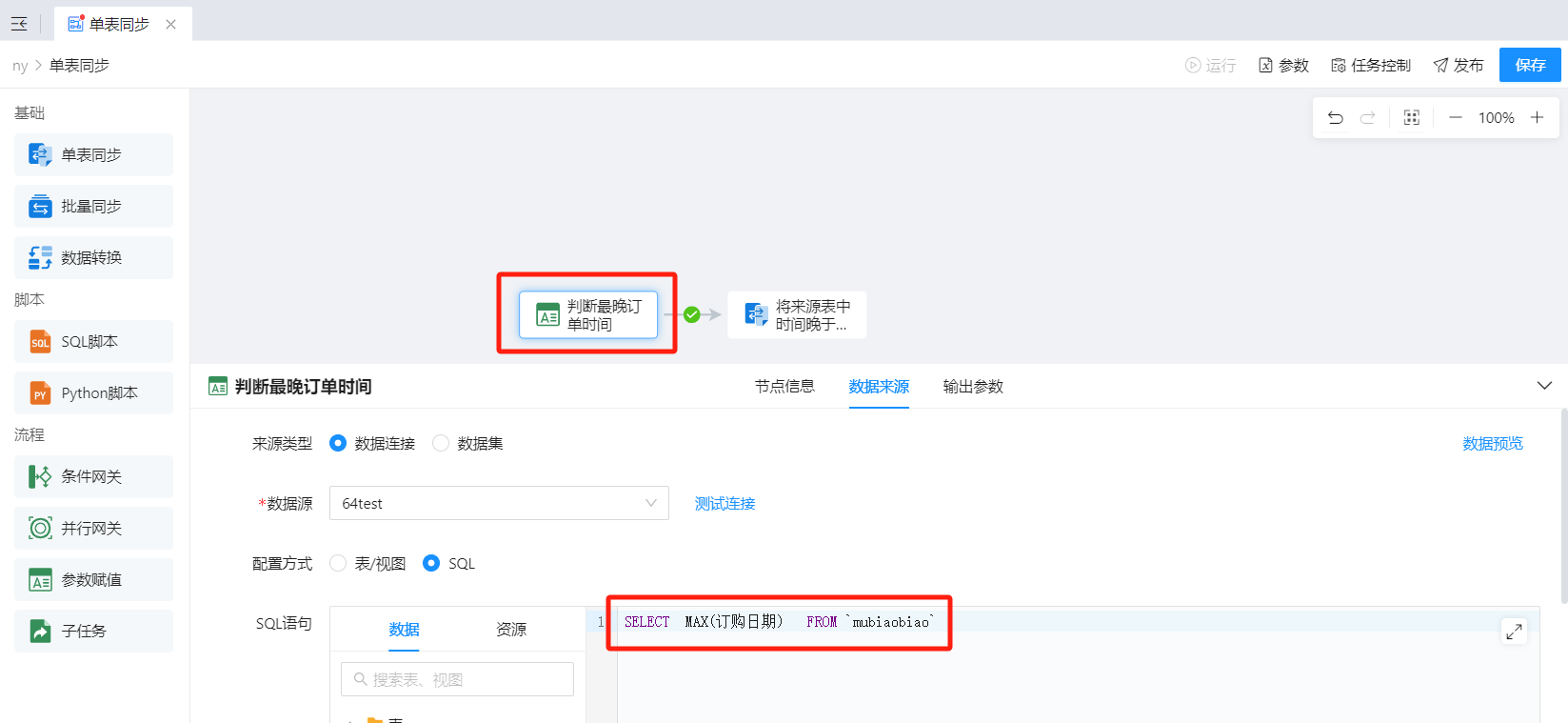Select the SQL脚本 component in sidebar
The image size is (1568, 723).
click(x=93, y=342)
